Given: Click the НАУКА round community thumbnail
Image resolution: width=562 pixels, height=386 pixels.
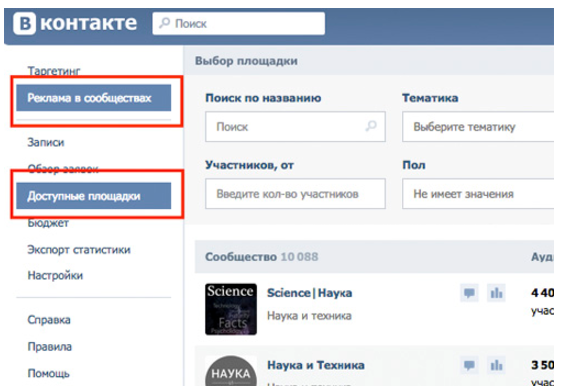Looking at the screenshot, I should coord(231,371).
